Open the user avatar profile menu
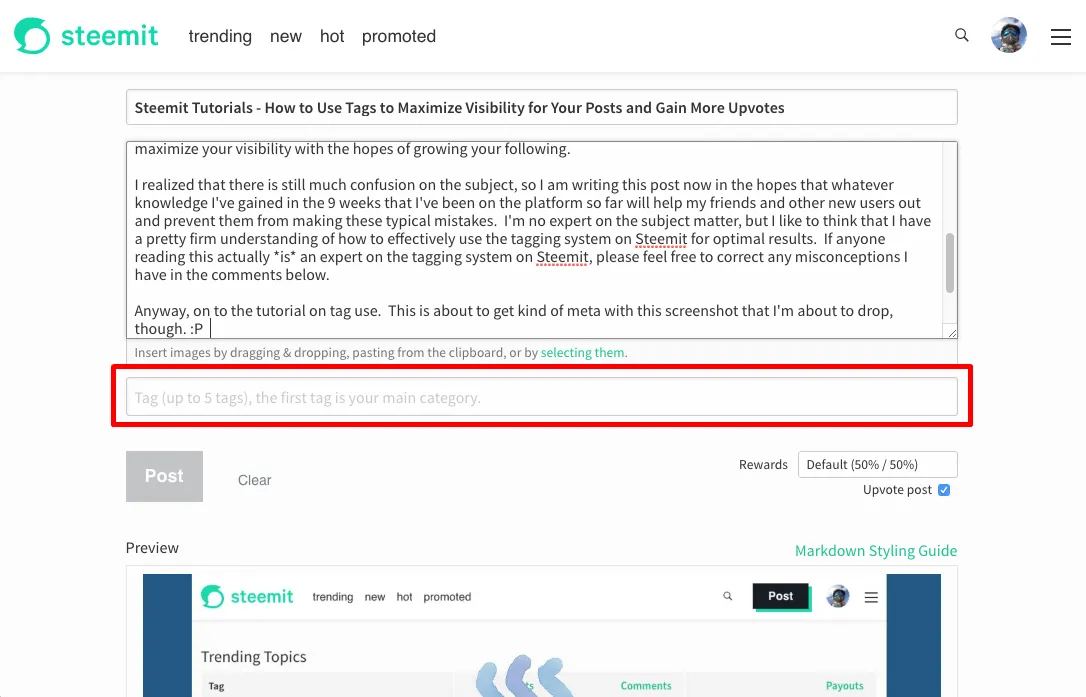The width and height of the screenshot is (1086, 697). pyautogui.click(x=1008, y=35)
